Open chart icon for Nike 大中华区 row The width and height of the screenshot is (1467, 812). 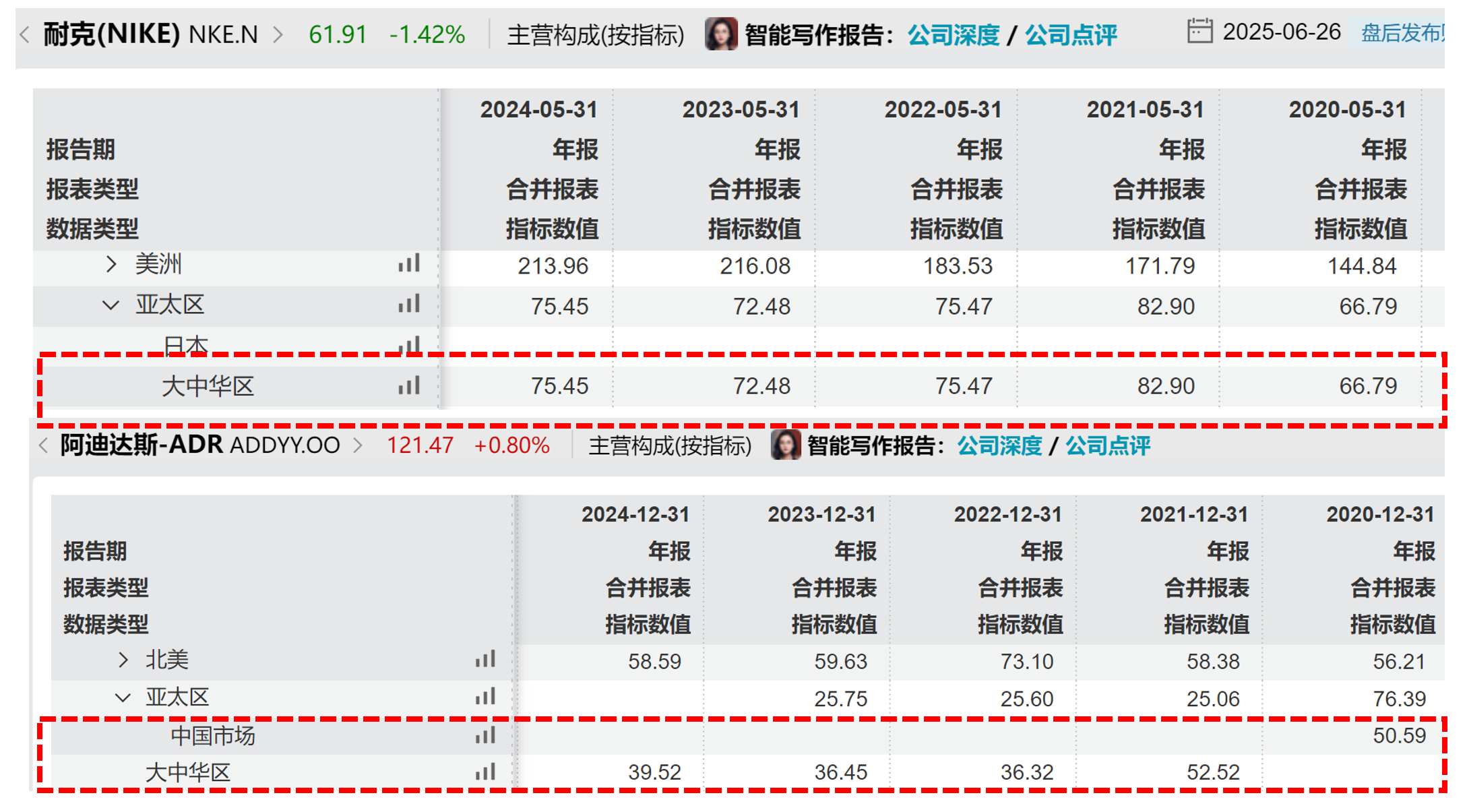(408, 385)
